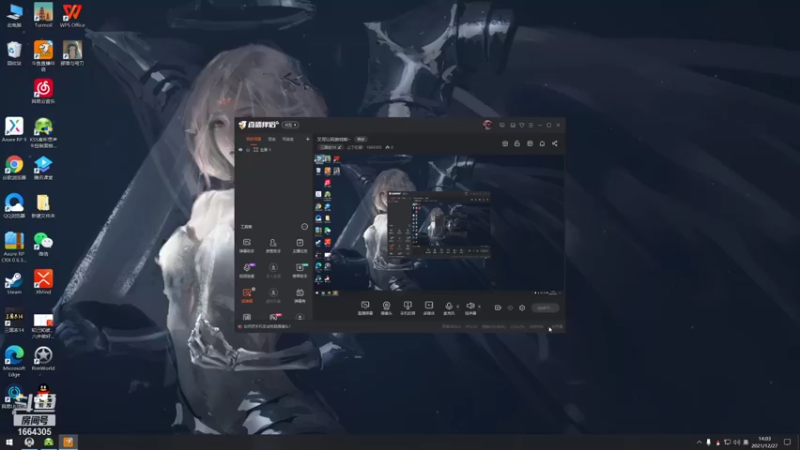Switch to the third scene tab
Screen dimensions: 800x450
(288, 139)
